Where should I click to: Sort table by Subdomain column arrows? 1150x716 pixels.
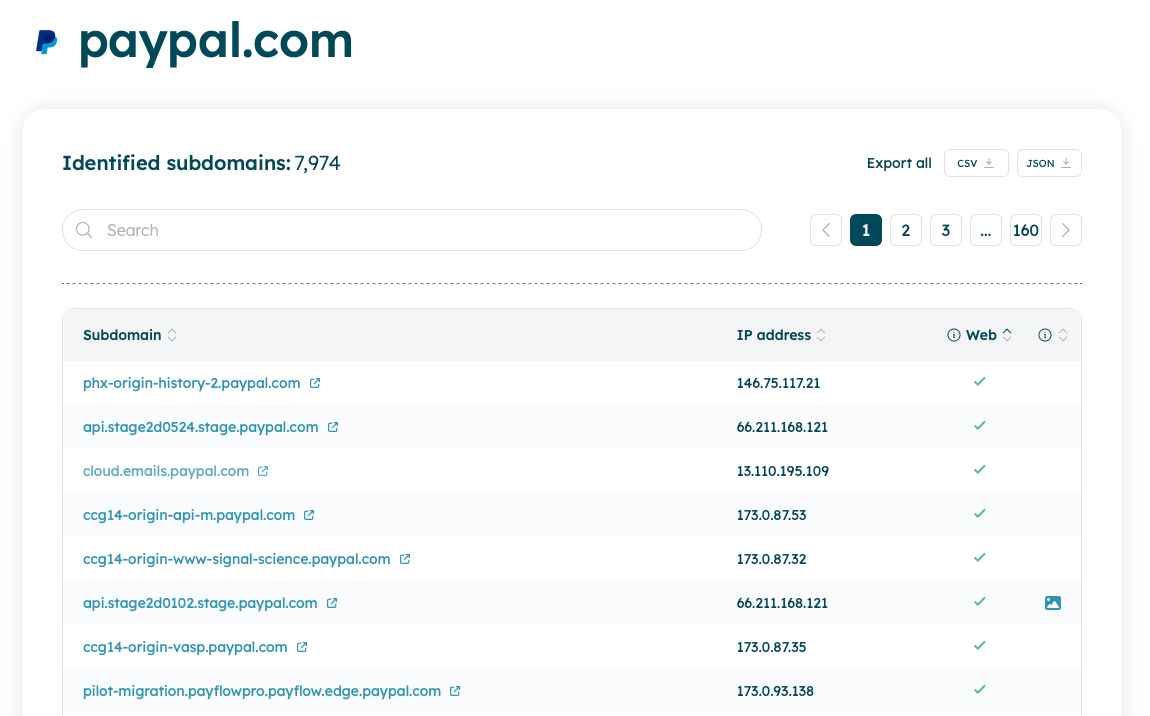click(x=172, y=335)
